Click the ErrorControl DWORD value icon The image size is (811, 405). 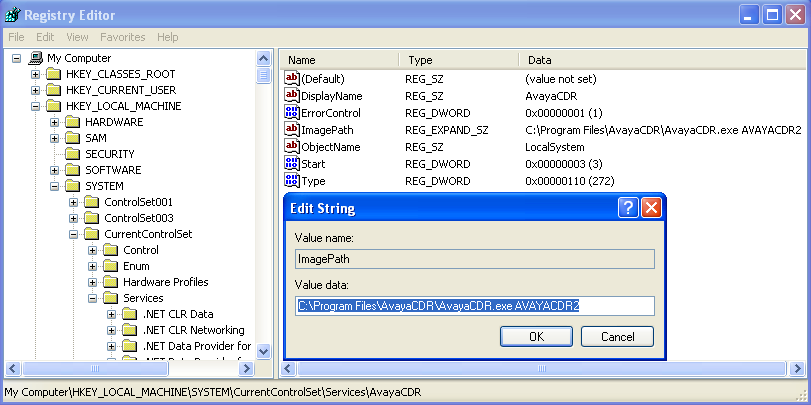coord(293,113)
